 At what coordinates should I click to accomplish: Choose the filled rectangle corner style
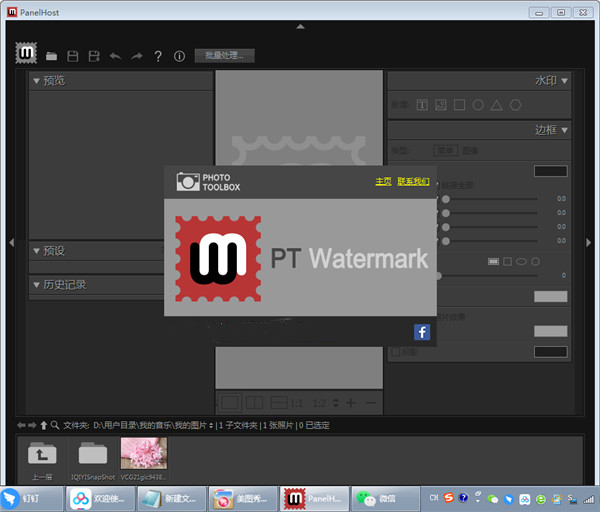point(493,261)
